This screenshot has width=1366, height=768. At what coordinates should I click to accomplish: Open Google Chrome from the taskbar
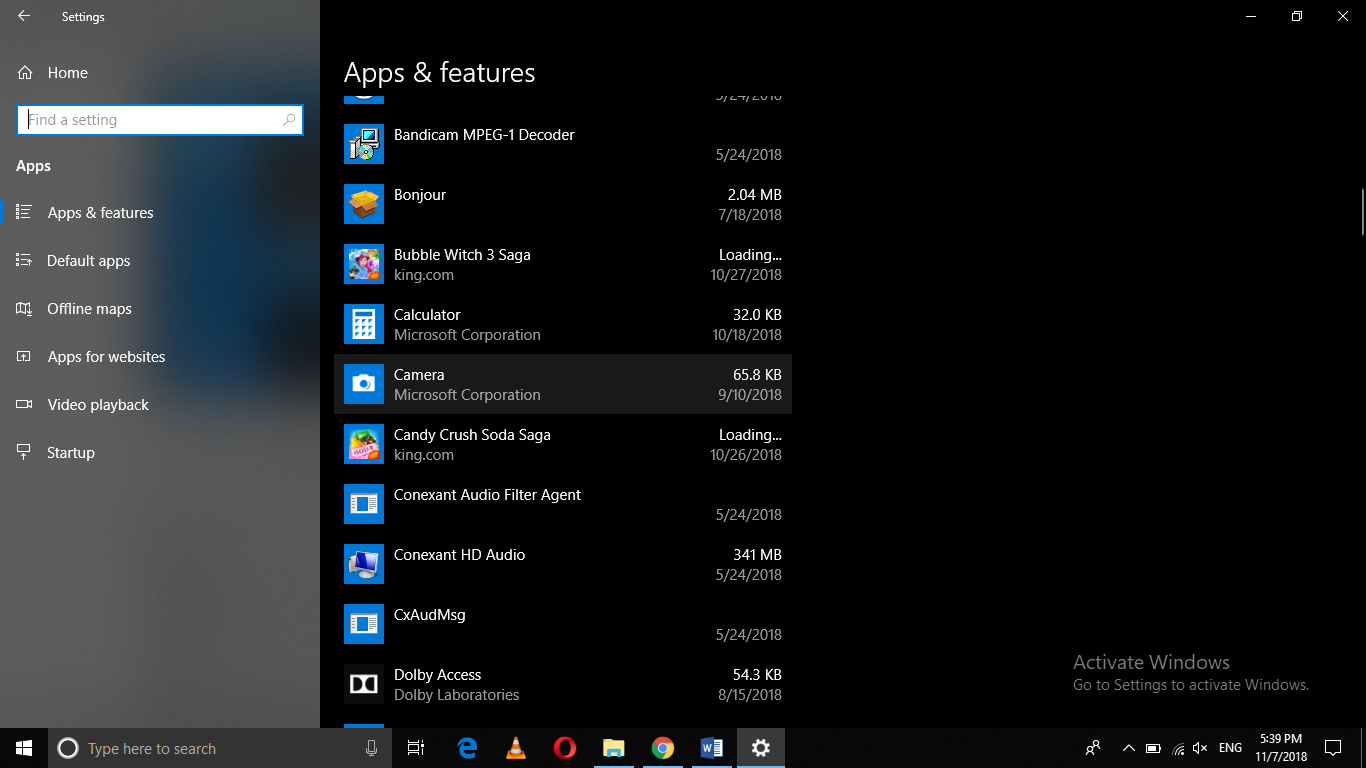point(663,748)
